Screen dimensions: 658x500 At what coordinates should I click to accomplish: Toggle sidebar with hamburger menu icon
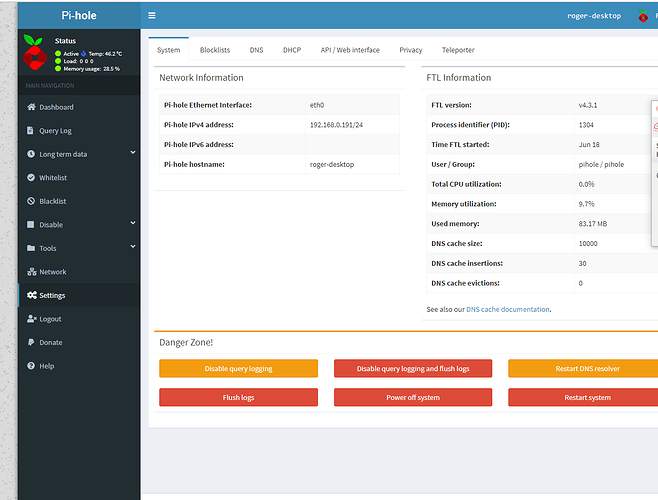tap(152, 16)
